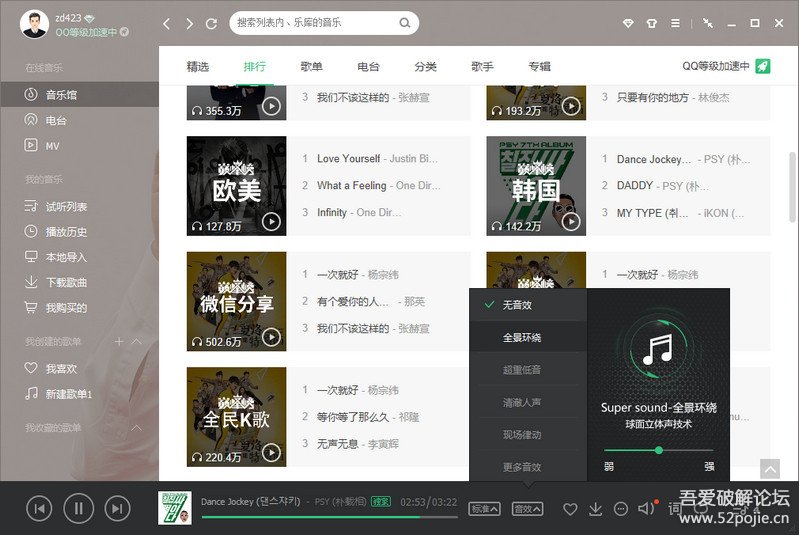This screenshot has height=535, width=799.
Task: Play the 微信分享 chart with its play button
Action: [271, 337]
